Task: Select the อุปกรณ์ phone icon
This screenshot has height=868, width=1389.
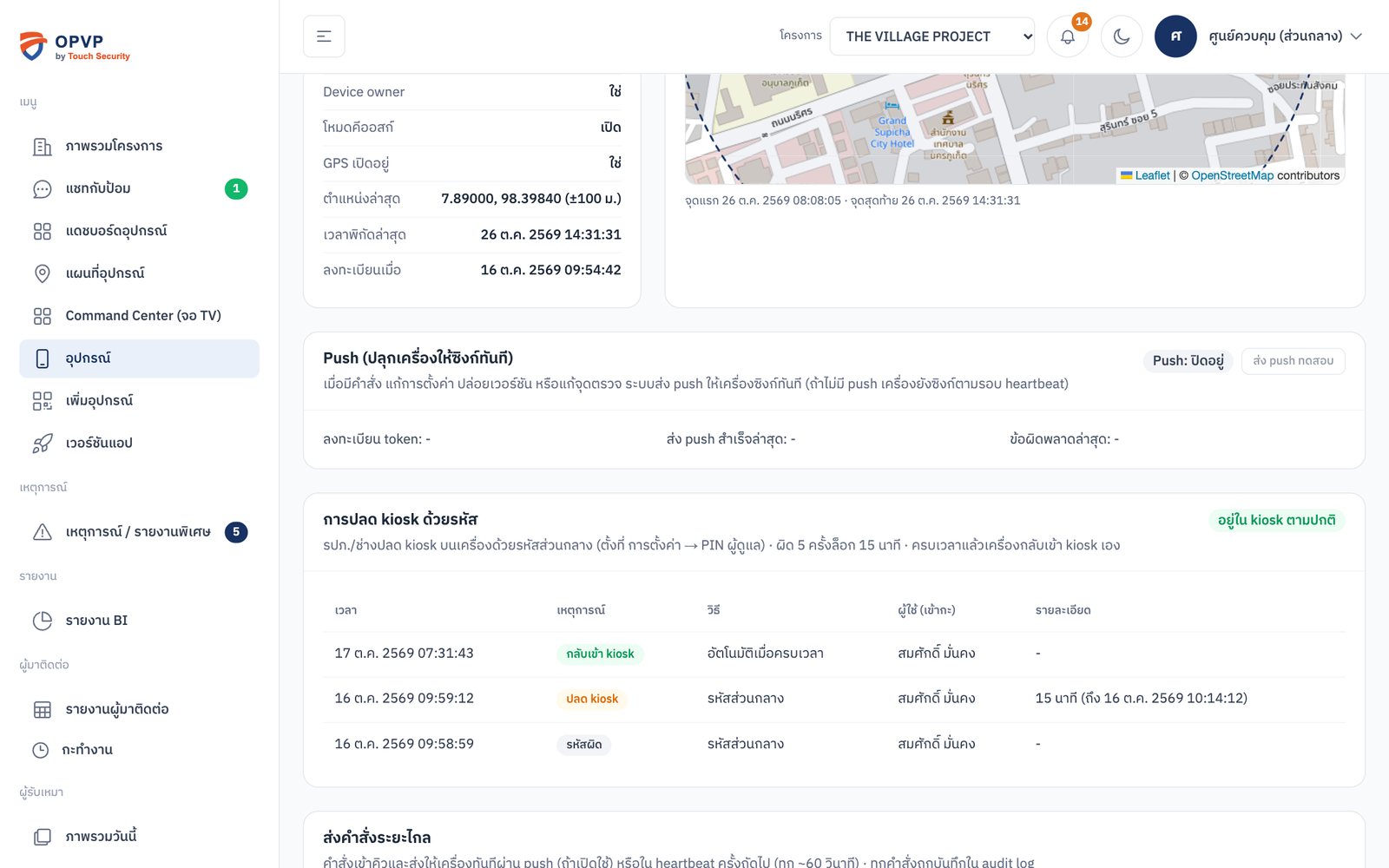Action: 43,358
